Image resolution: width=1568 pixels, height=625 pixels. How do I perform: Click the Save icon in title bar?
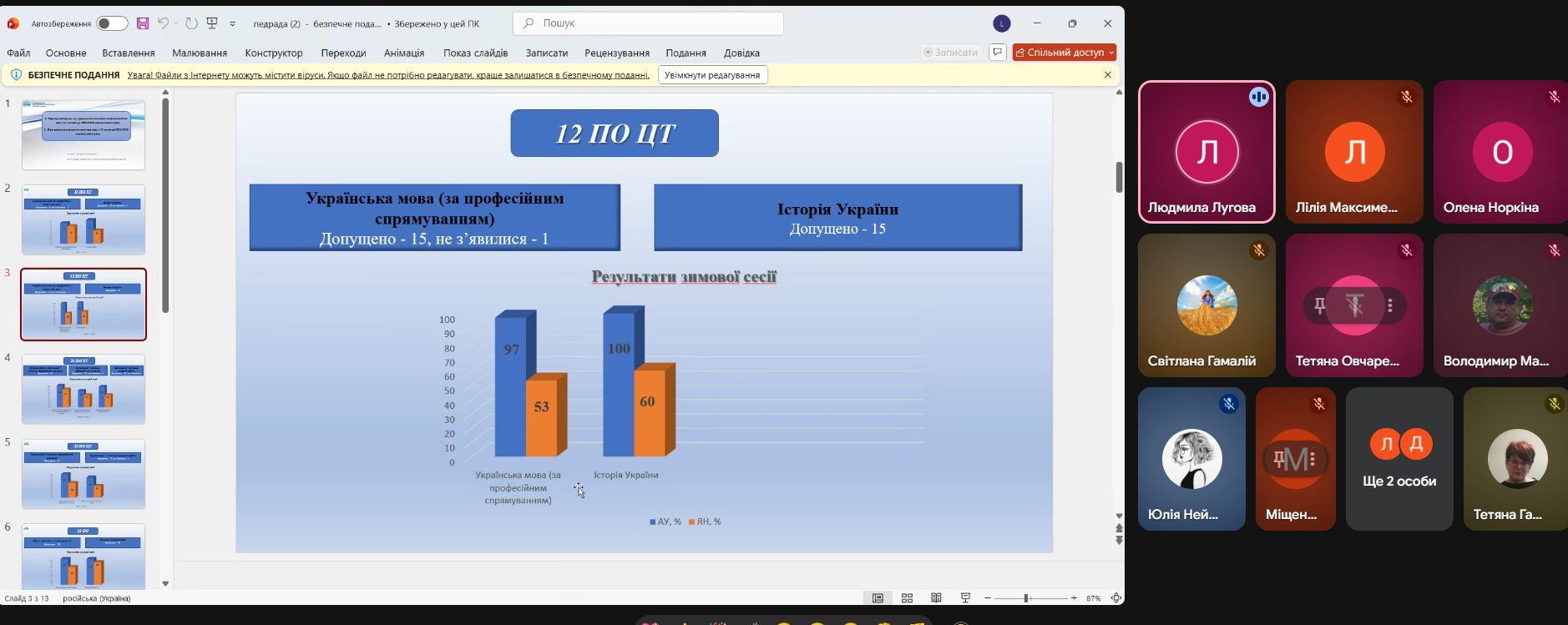point(143,23)
